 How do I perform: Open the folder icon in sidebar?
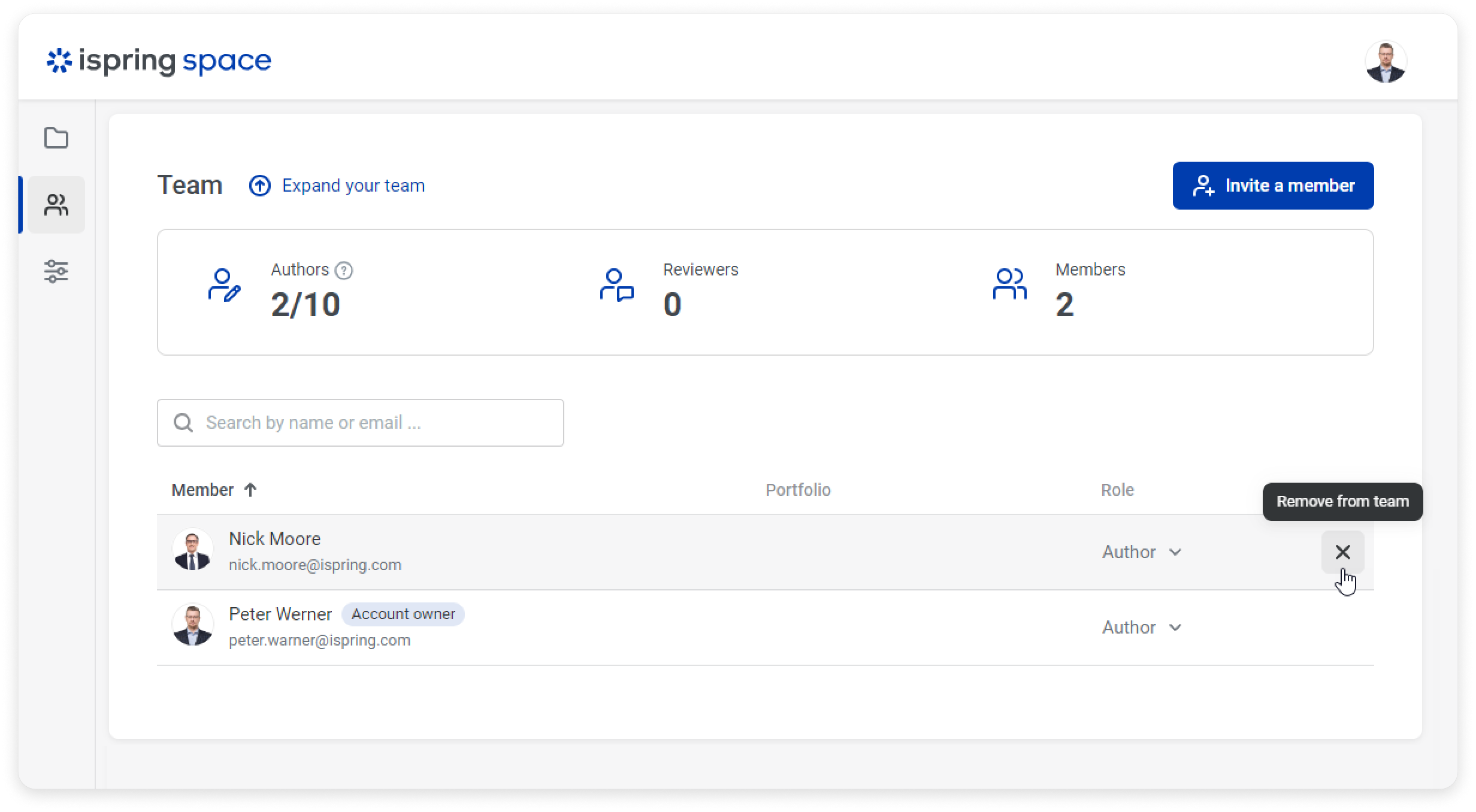(56, 138)
